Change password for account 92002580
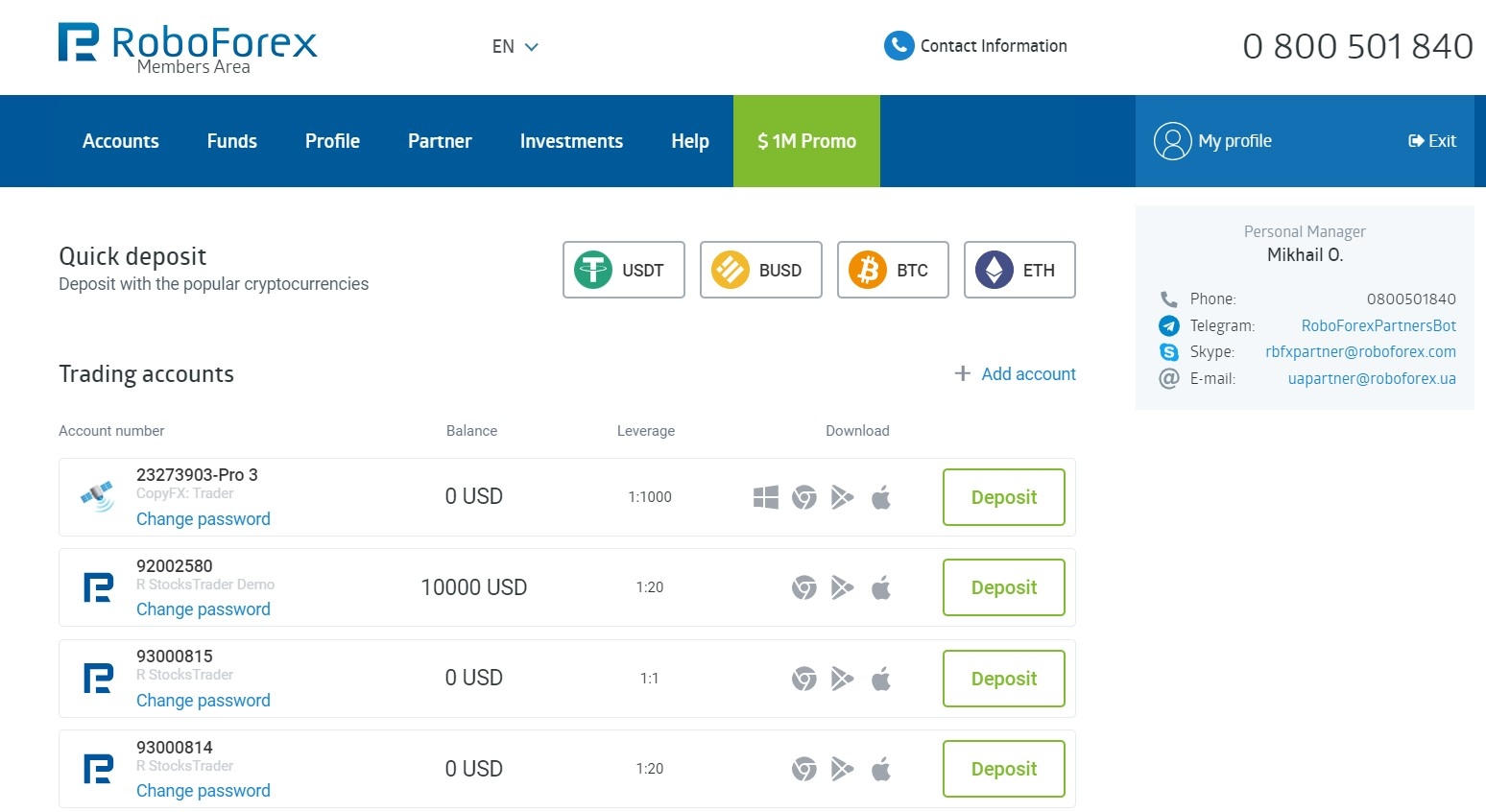1486x812 pixels. point(204,609)
